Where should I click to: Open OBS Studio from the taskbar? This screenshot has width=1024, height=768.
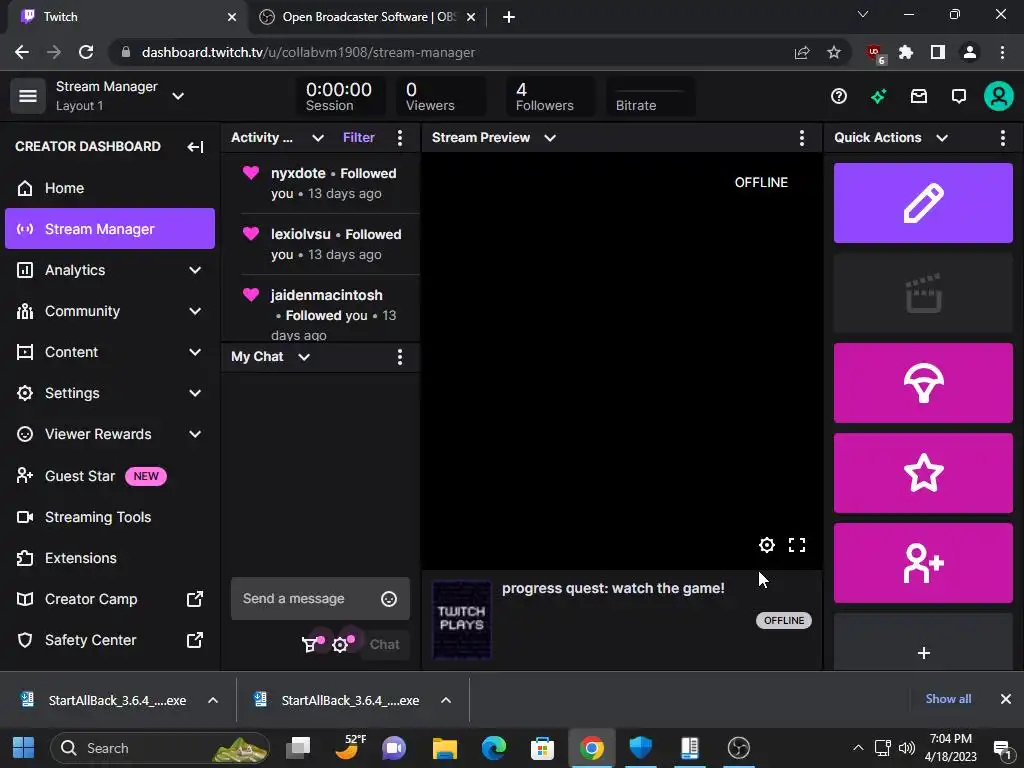pos(739,748)
